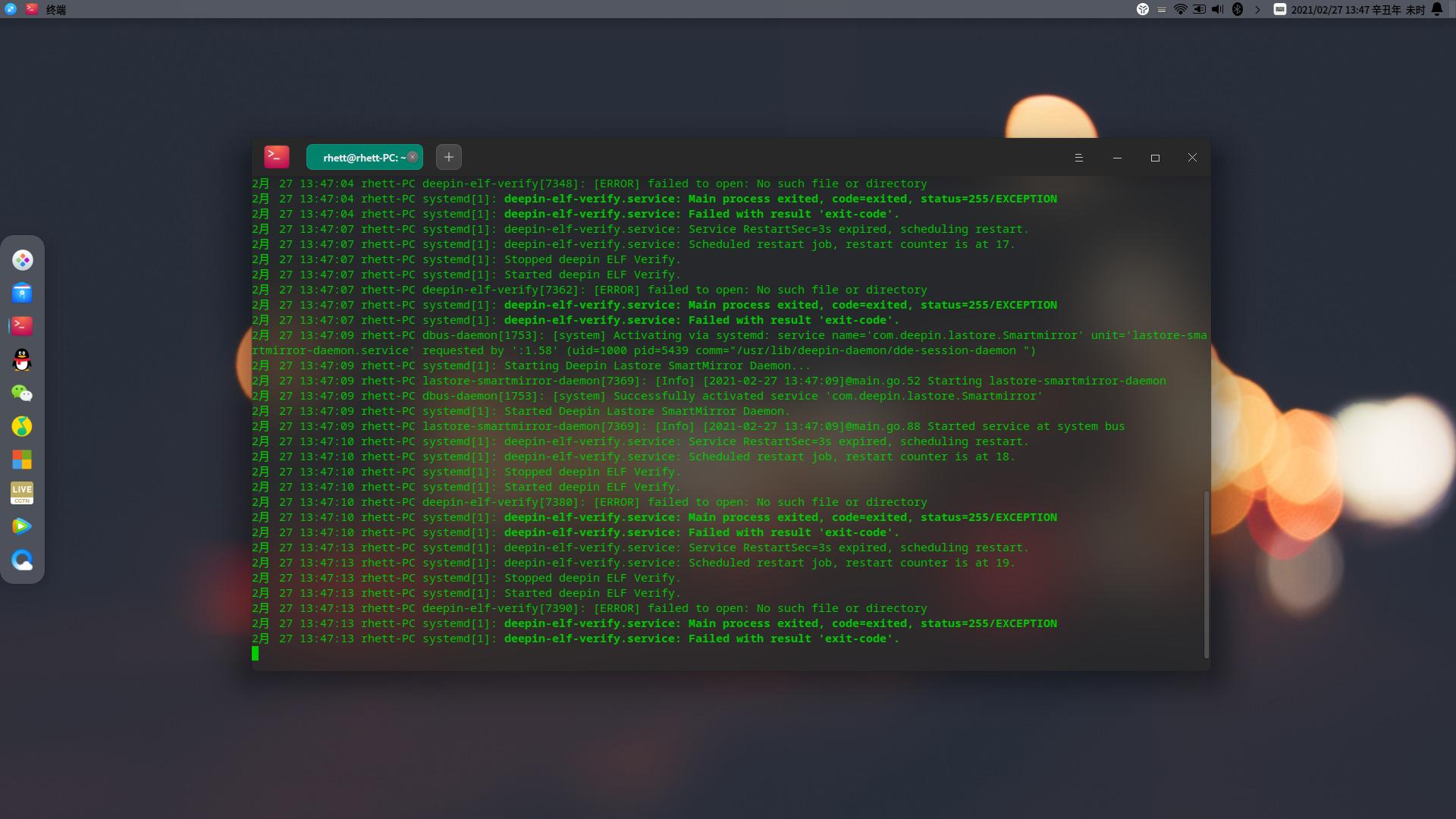
Task: Close the rhett@rhett-PC tab
Action: 413,157
